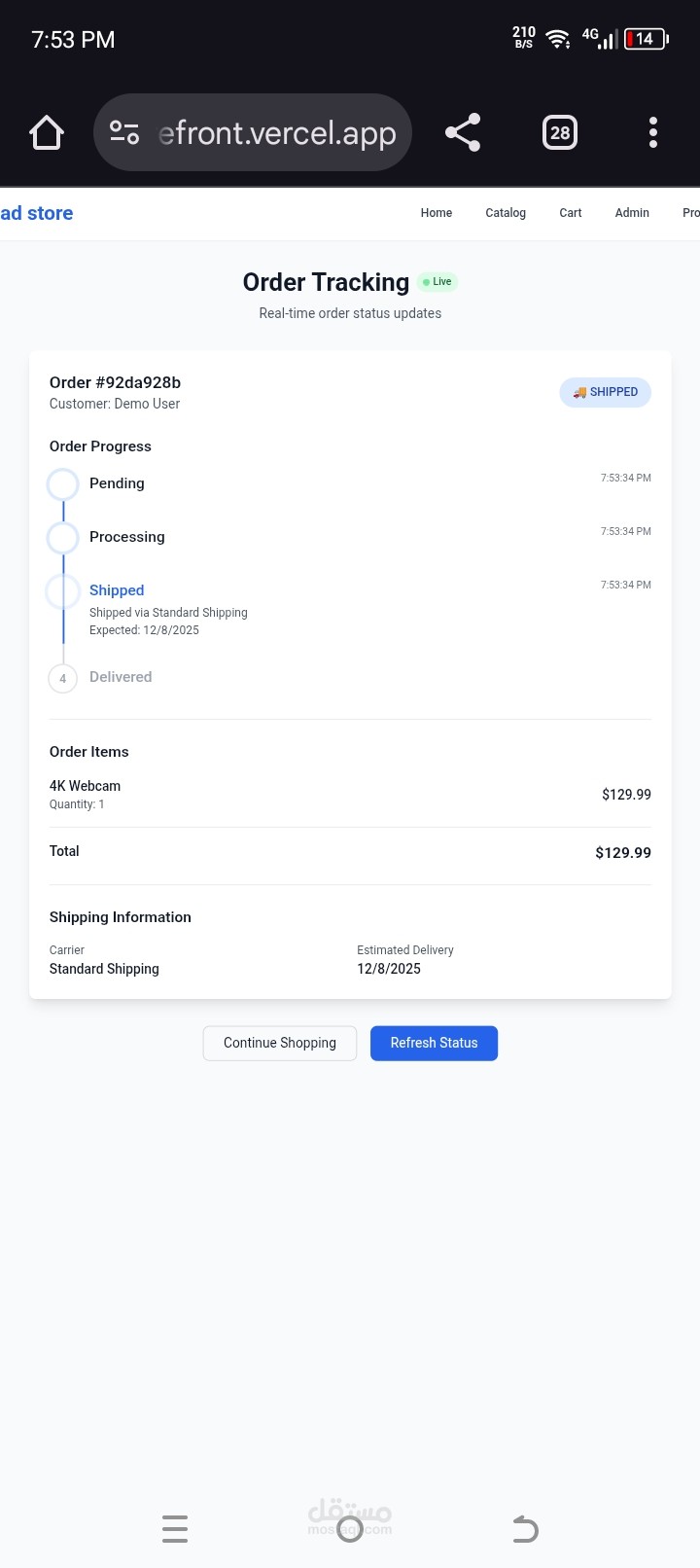Open the Cart page
Screen dimensions: 700x1568
[571, 213]
